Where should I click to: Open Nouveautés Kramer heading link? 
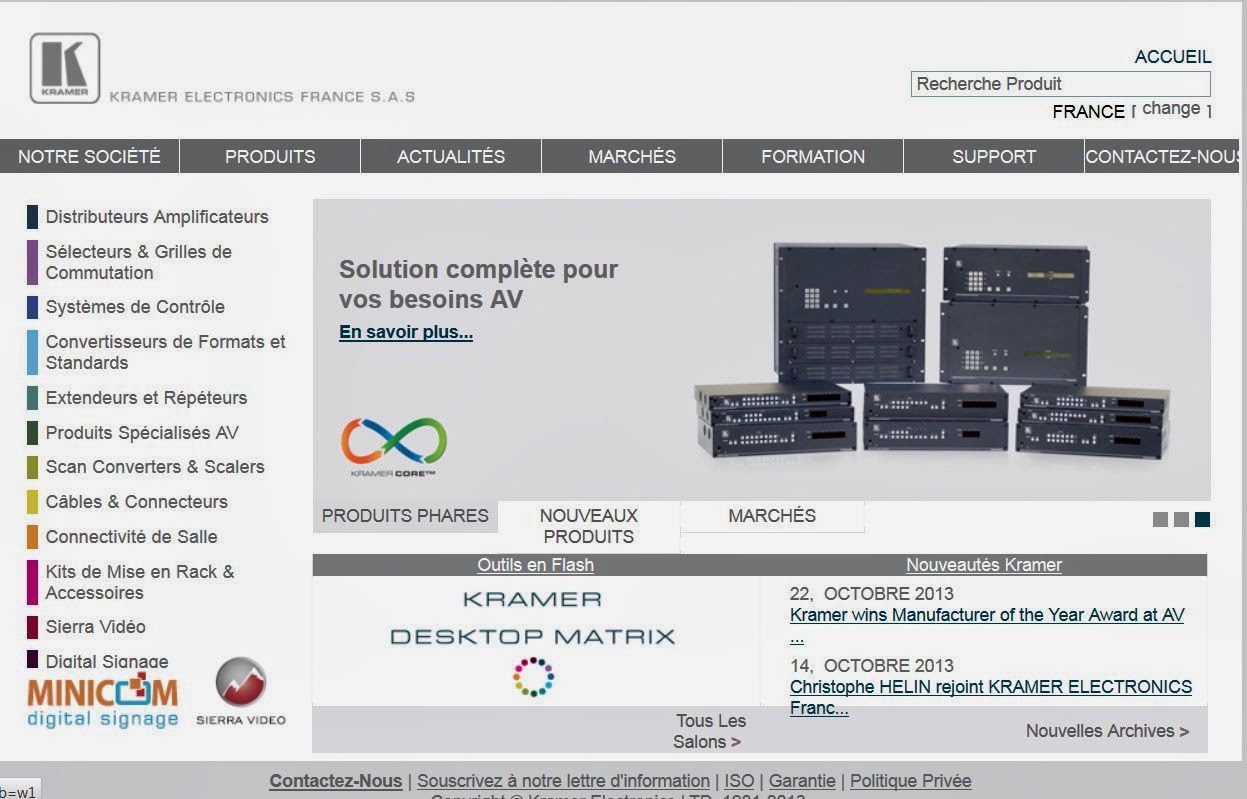coord(984,565)
